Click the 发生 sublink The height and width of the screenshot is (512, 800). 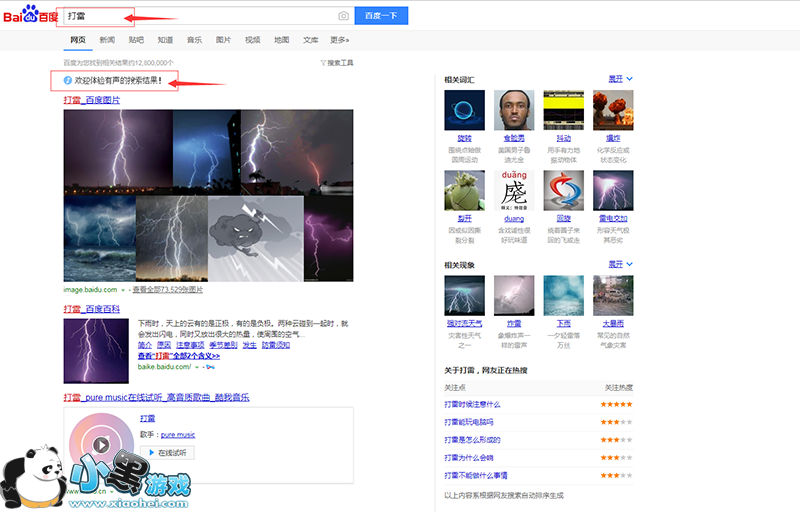249,345
